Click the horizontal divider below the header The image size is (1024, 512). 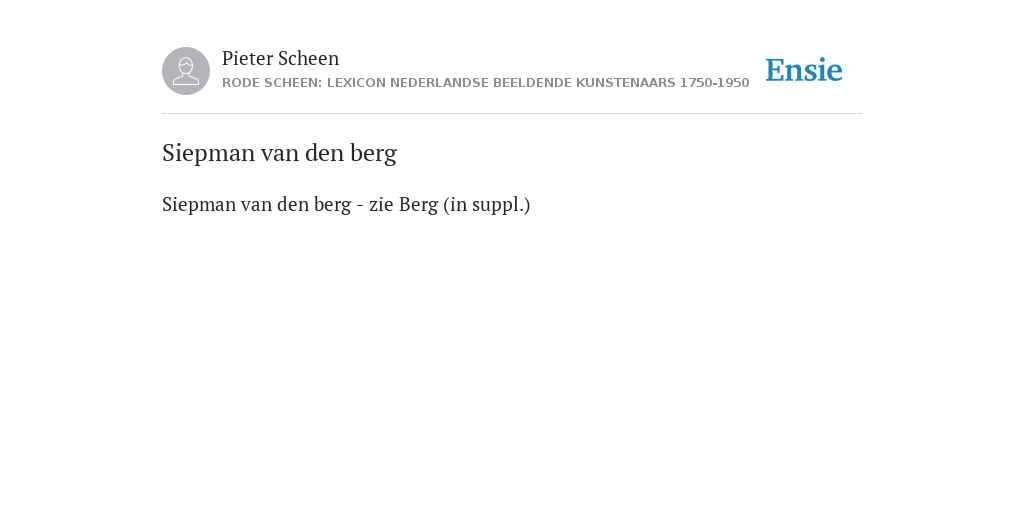512,114
